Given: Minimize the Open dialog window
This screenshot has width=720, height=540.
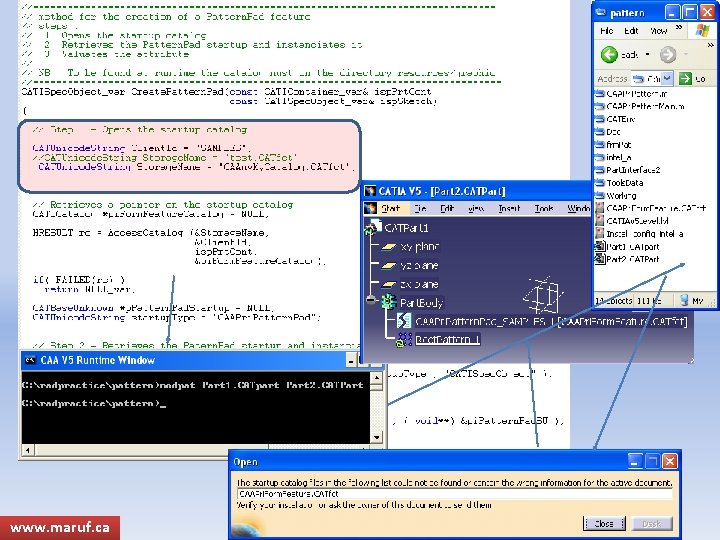Looking at the screenshot, I should point(634,461).
